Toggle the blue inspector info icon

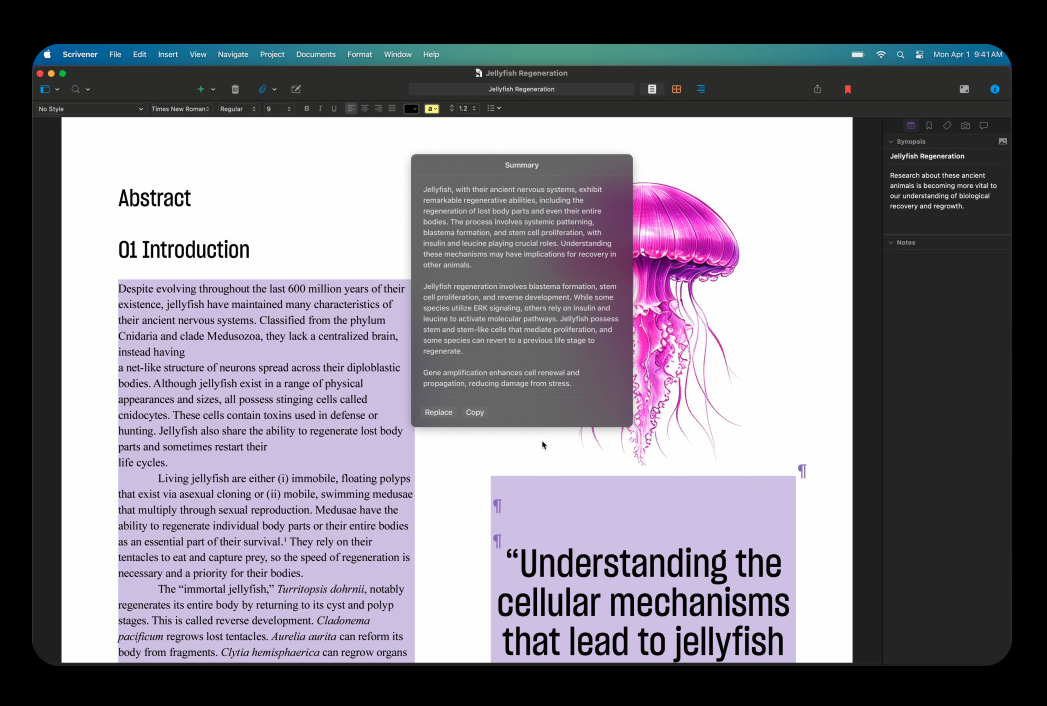point(995,89)
